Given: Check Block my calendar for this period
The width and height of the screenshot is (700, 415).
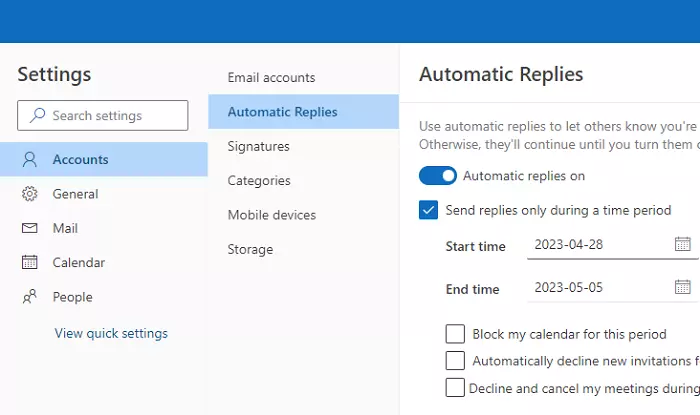Looking at the screenshot, I should [x=455, y=334].
